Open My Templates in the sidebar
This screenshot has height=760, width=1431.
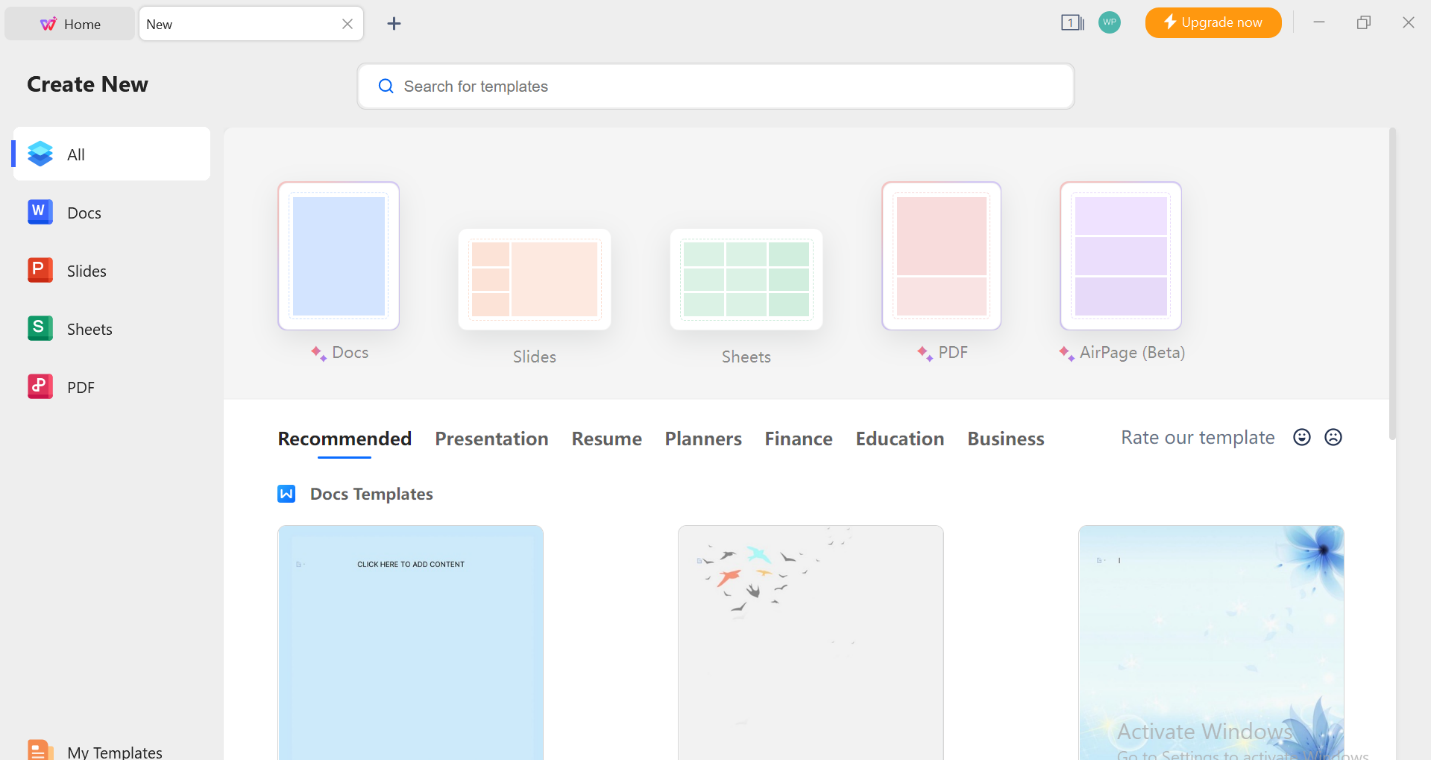[113, 750]
